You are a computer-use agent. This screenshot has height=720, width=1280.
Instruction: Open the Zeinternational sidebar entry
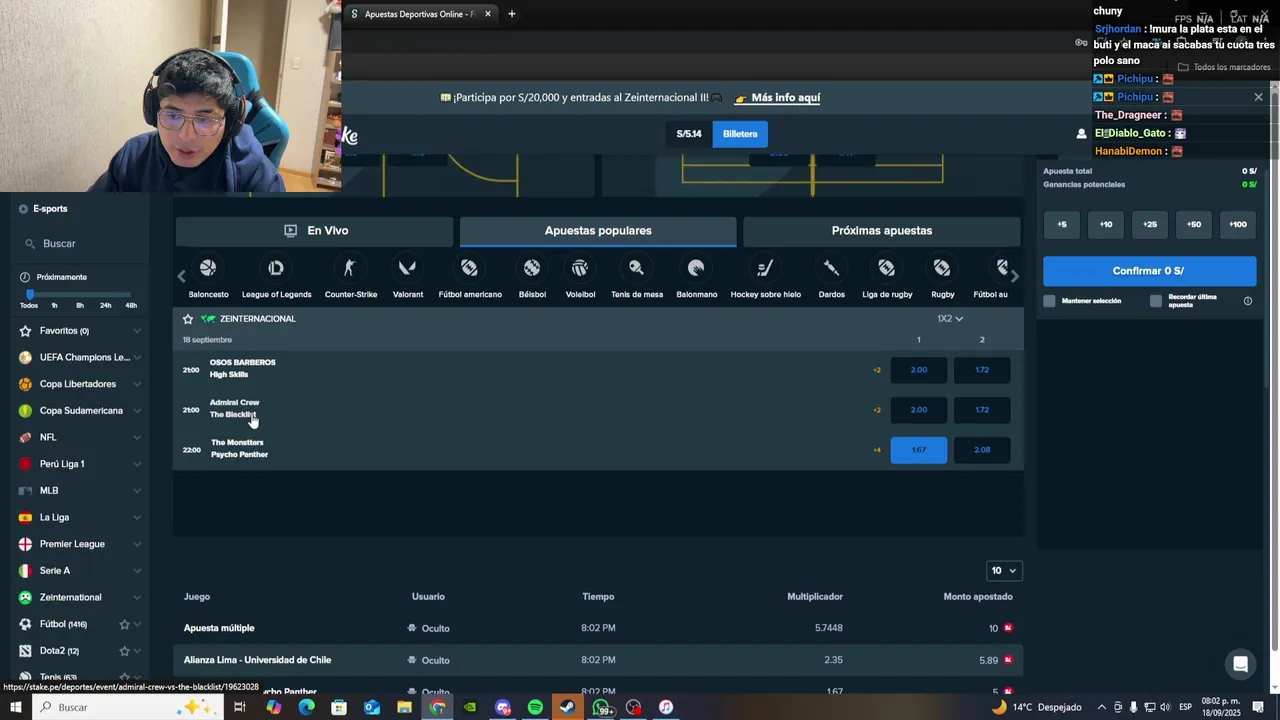pos(70,597)
